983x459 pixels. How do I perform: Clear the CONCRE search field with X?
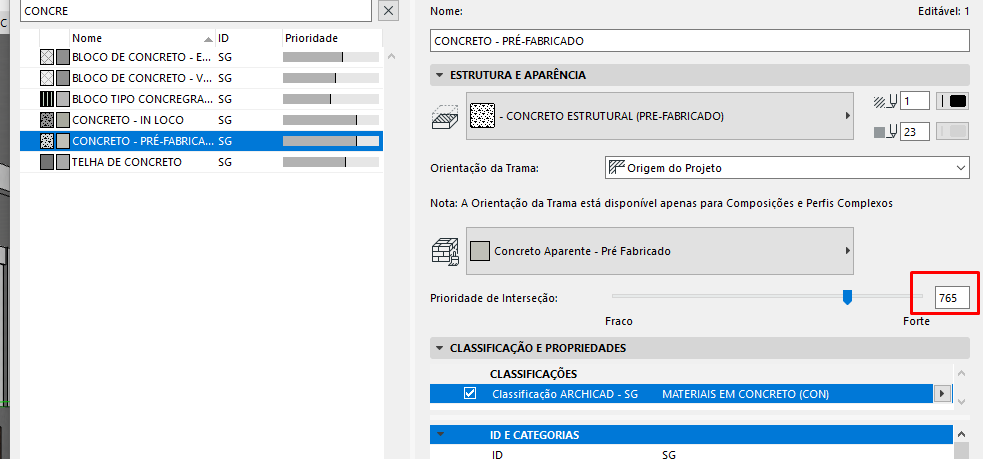click(x=389, y=10)
